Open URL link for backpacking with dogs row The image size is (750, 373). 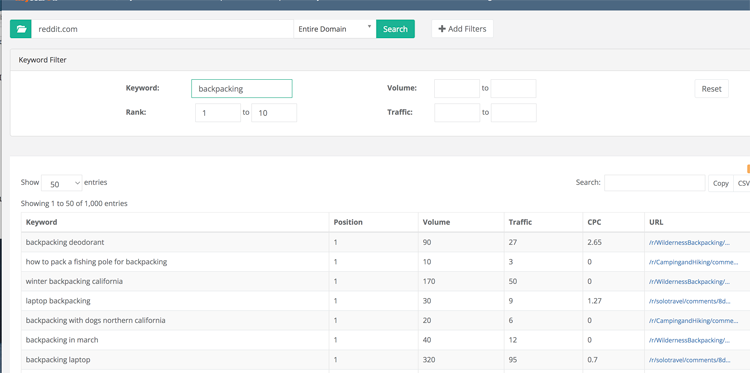[x=693, y=321]
